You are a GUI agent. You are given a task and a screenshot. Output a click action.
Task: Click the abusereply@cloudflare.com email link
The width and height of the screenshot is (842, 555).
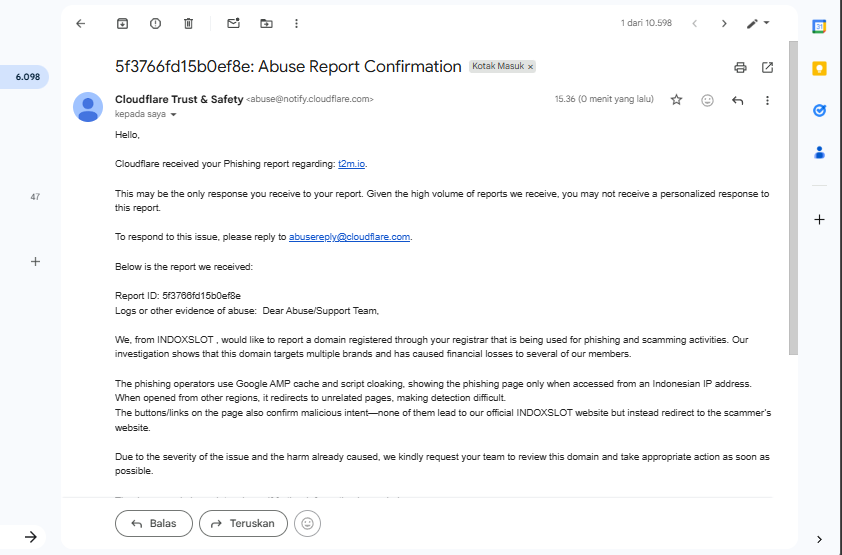(x=350, y=237)
